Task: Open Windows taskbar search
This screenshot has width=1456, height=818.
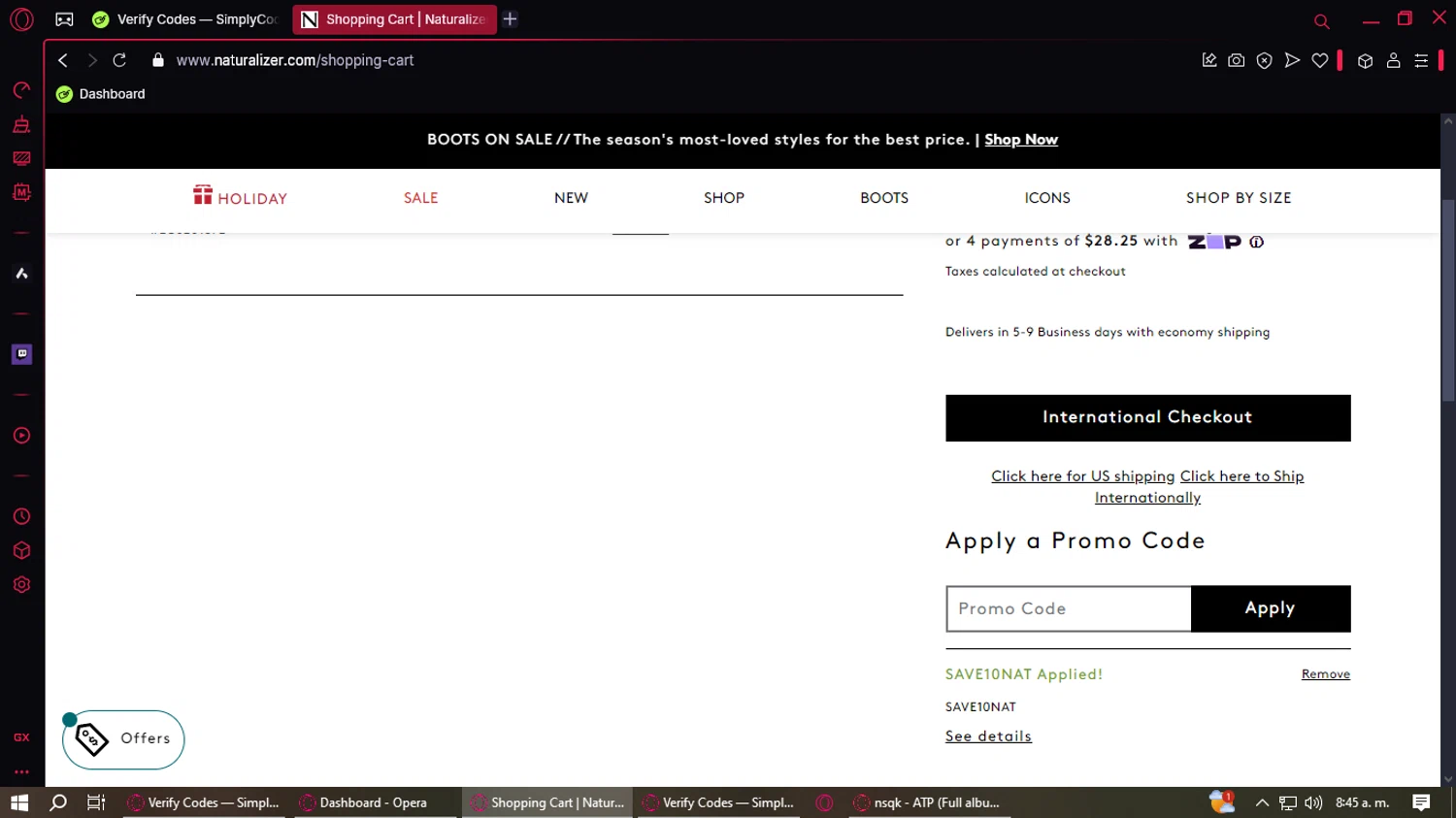Action: (58, 802)
